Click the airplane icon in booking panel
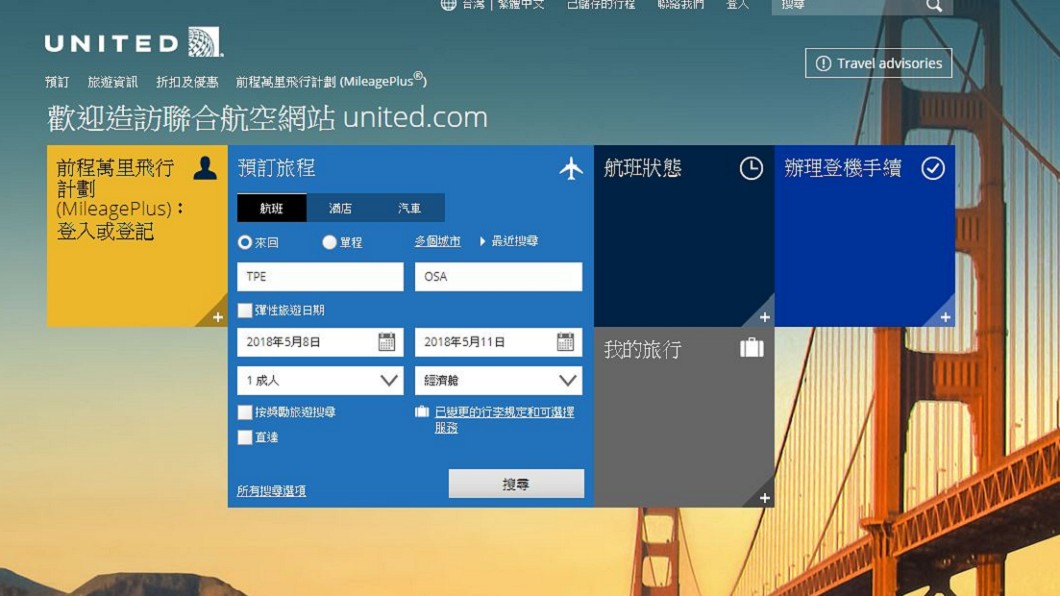Image resolution: width=1060 pixels, height=596 pixels. (571, 168)
